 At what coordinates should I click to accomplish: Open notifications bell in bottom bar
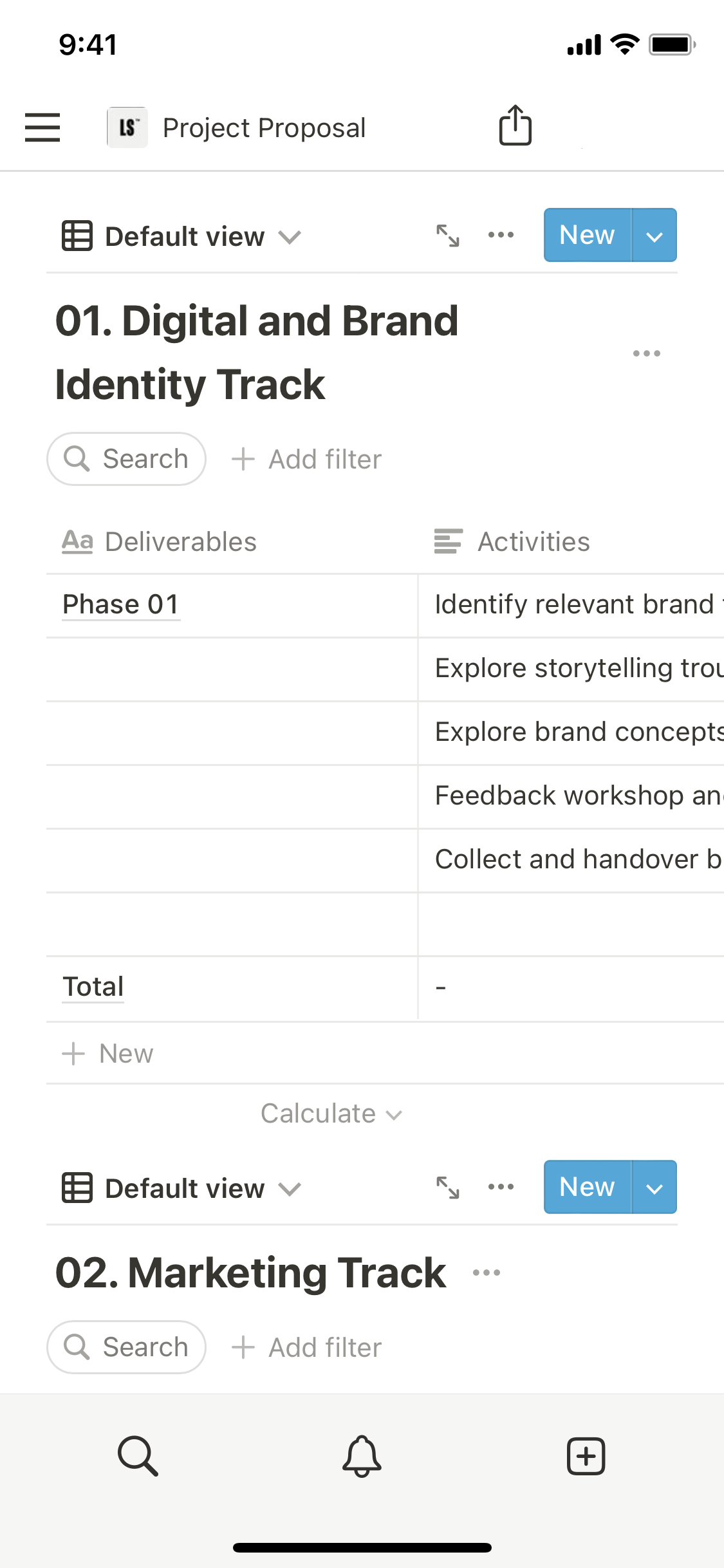coord(362,1455)
